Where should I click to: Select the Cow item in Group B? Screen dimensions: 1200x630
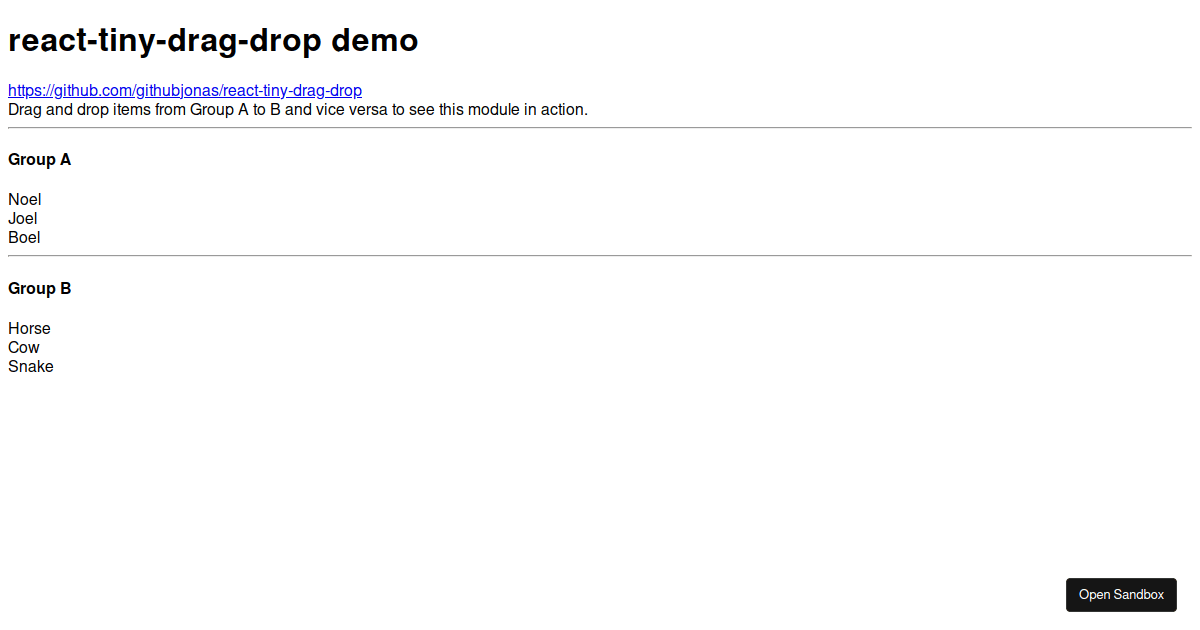click(23, 347)
